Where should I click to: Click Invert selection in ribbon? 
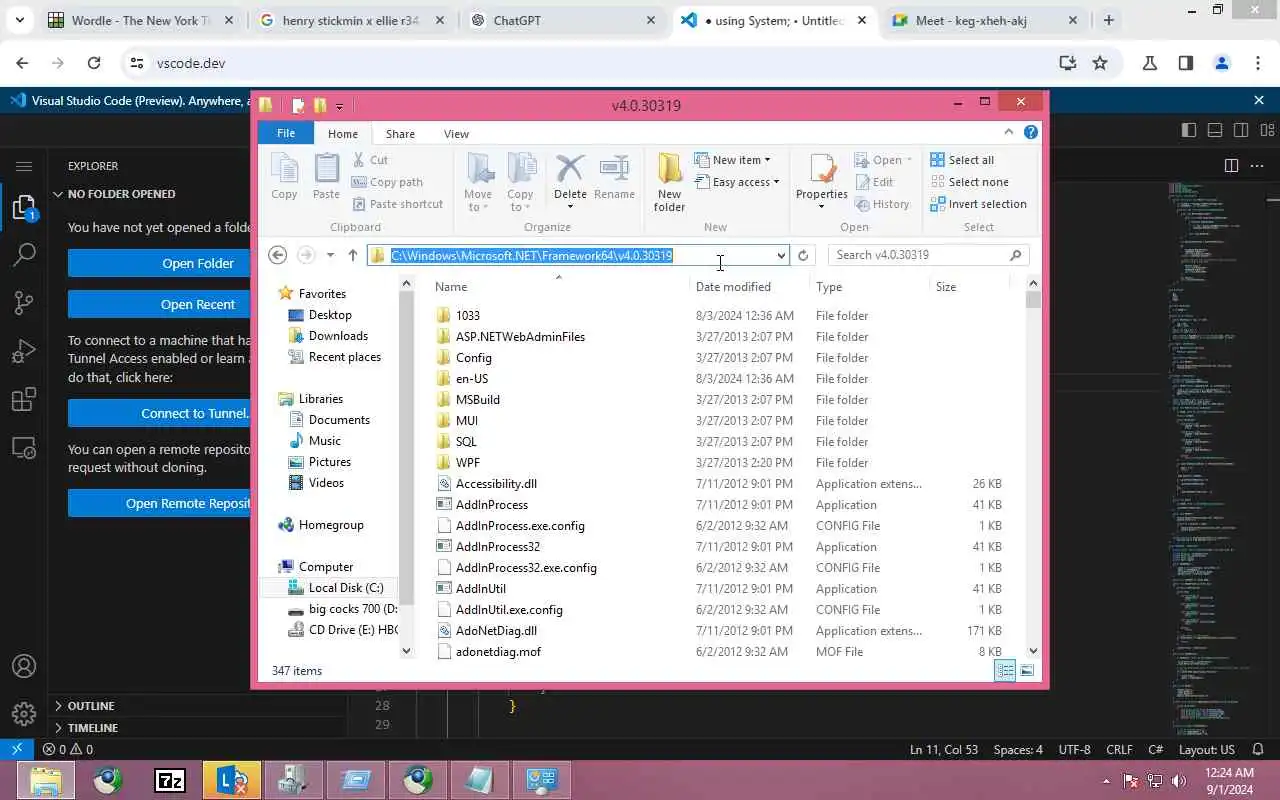pyautogui.click(x=977, y=204)
